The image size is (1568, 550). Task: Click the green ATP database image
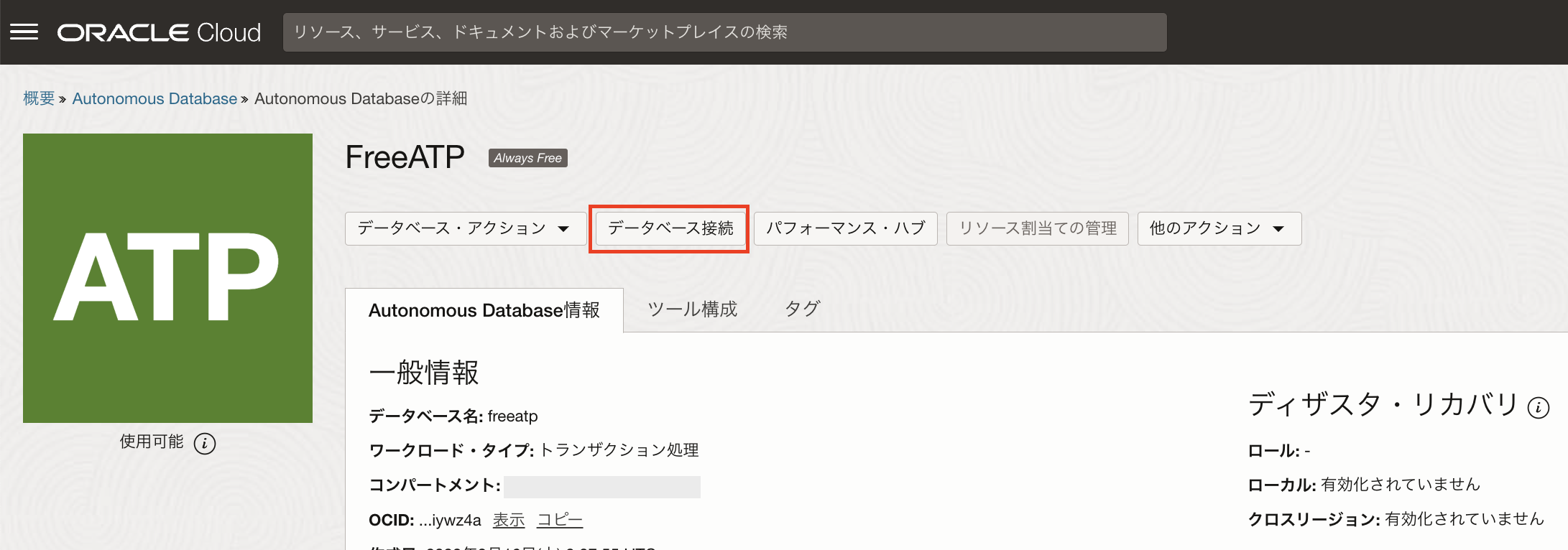[x=167, y=278]
